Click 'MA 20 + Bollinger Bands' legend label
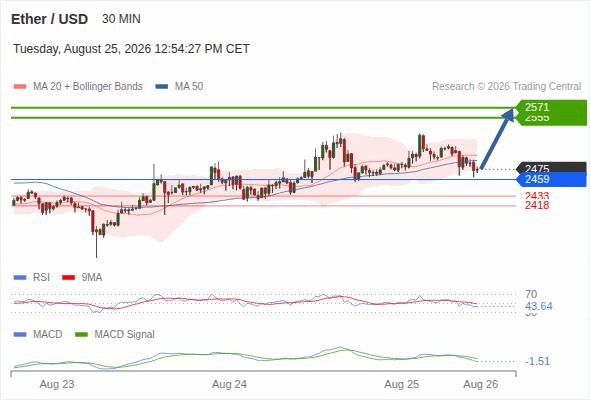This screenshot has width=590, height=400. (x=88, y=87)
